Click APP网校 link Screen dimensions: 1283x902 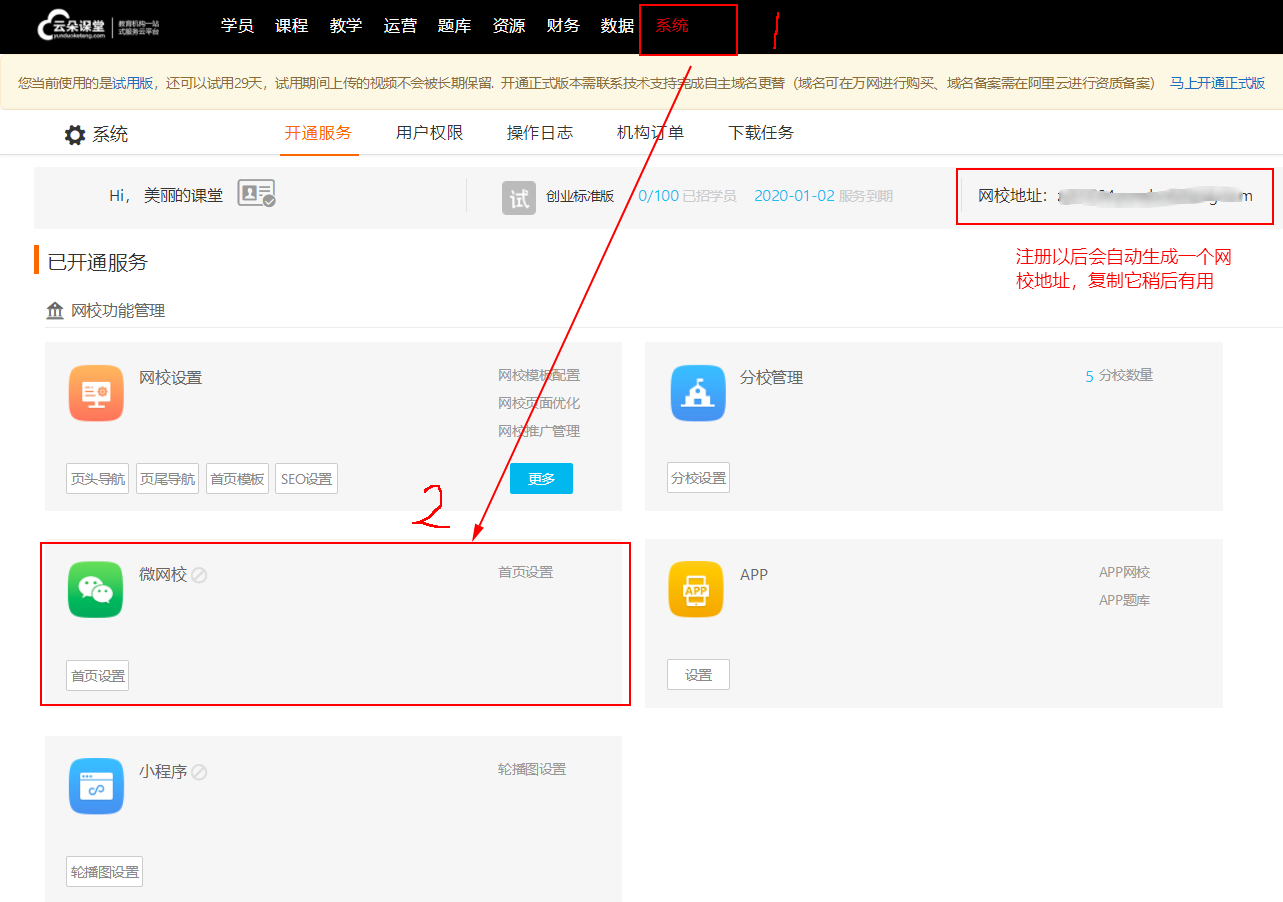tap(1125, 573)
